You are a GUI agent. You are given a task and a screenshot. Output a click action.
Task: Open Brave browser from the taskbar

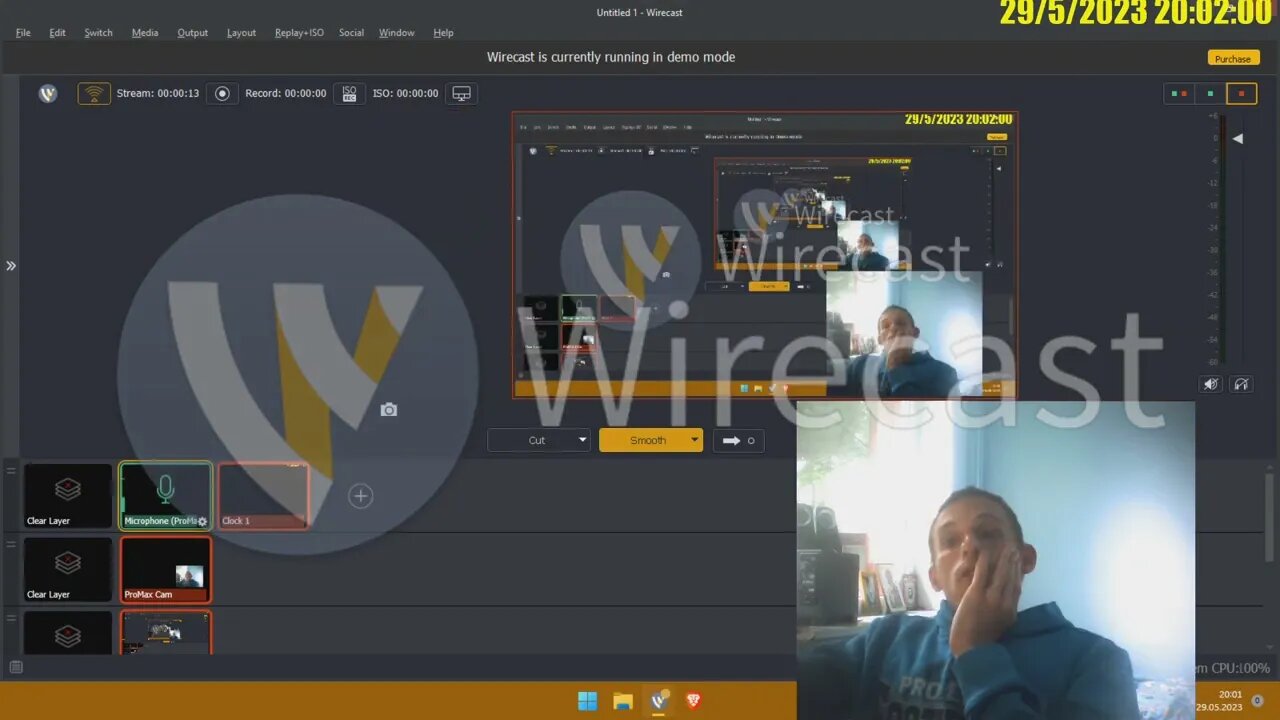(x=693, y=701)
